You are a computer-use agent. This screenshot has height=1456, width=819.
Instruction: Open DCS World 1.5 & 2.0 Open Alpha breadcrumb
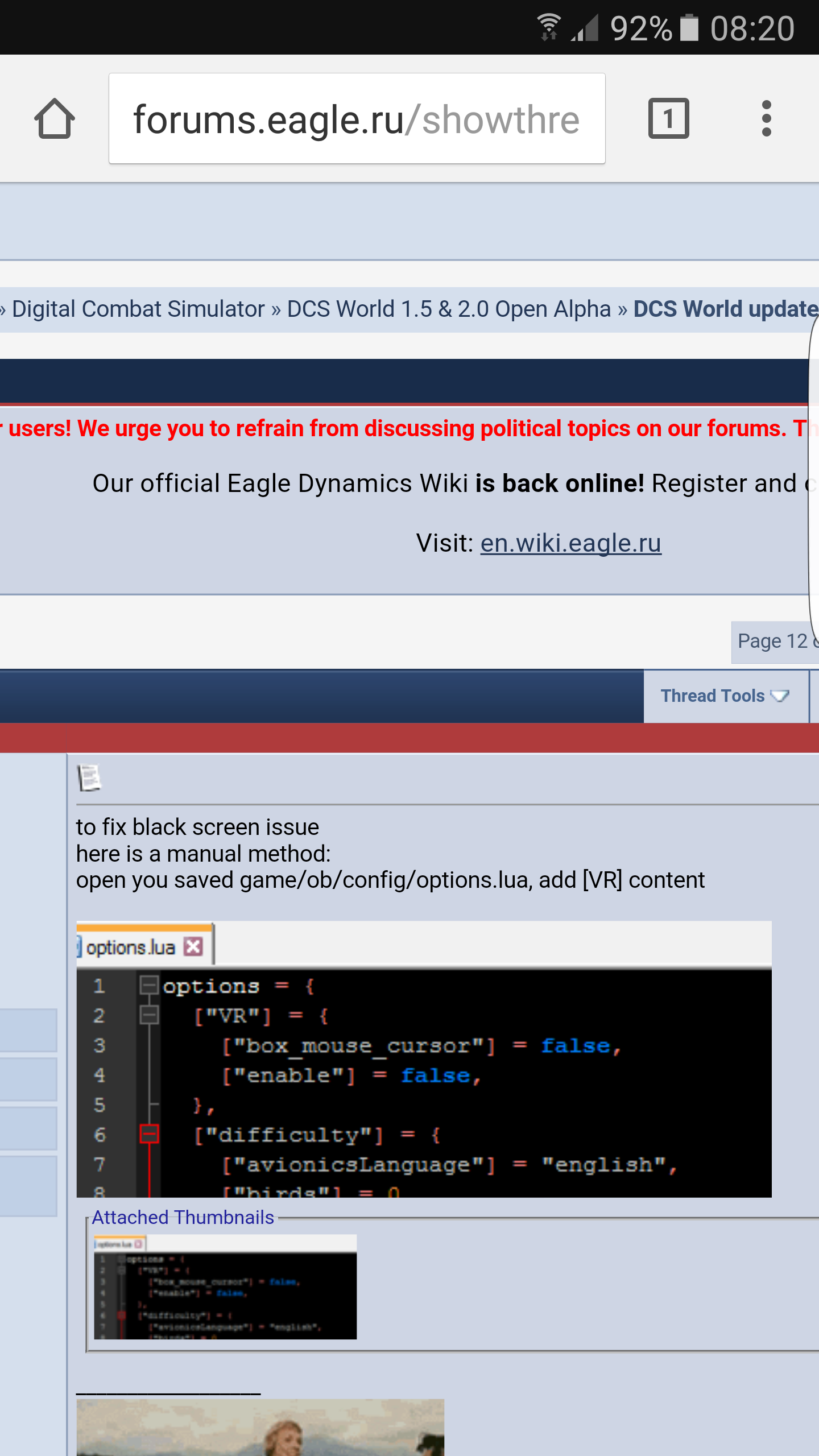[449, 309]
